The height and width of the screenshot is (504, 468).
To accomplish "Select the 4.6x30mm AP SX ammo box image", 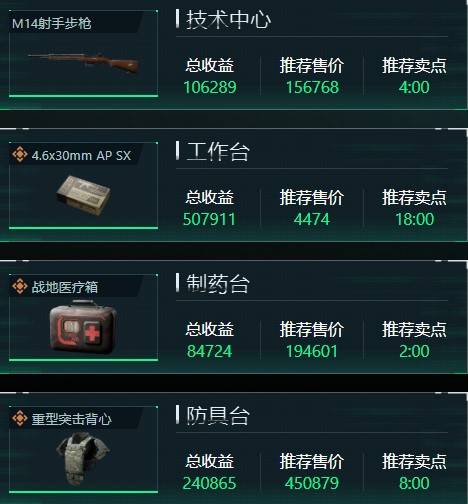I will click(84, 195).
